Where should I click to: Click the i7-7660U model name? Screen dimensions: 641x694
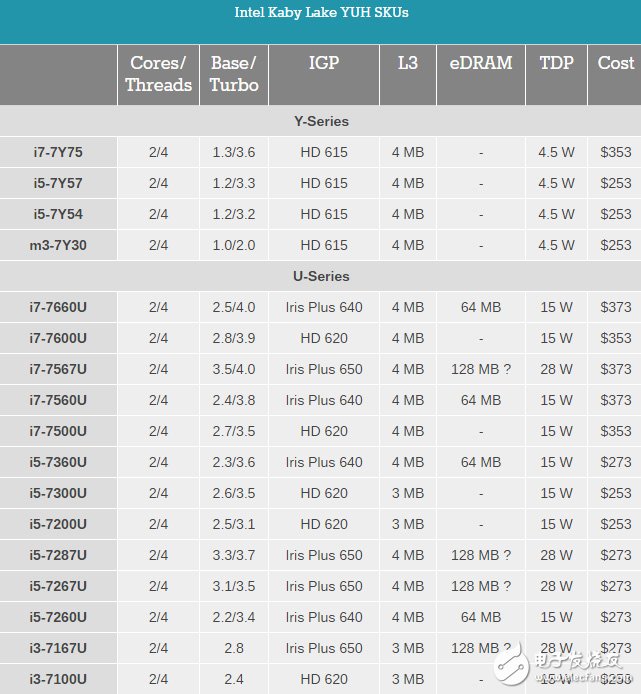pyautogui.click(x=58, y=307)
